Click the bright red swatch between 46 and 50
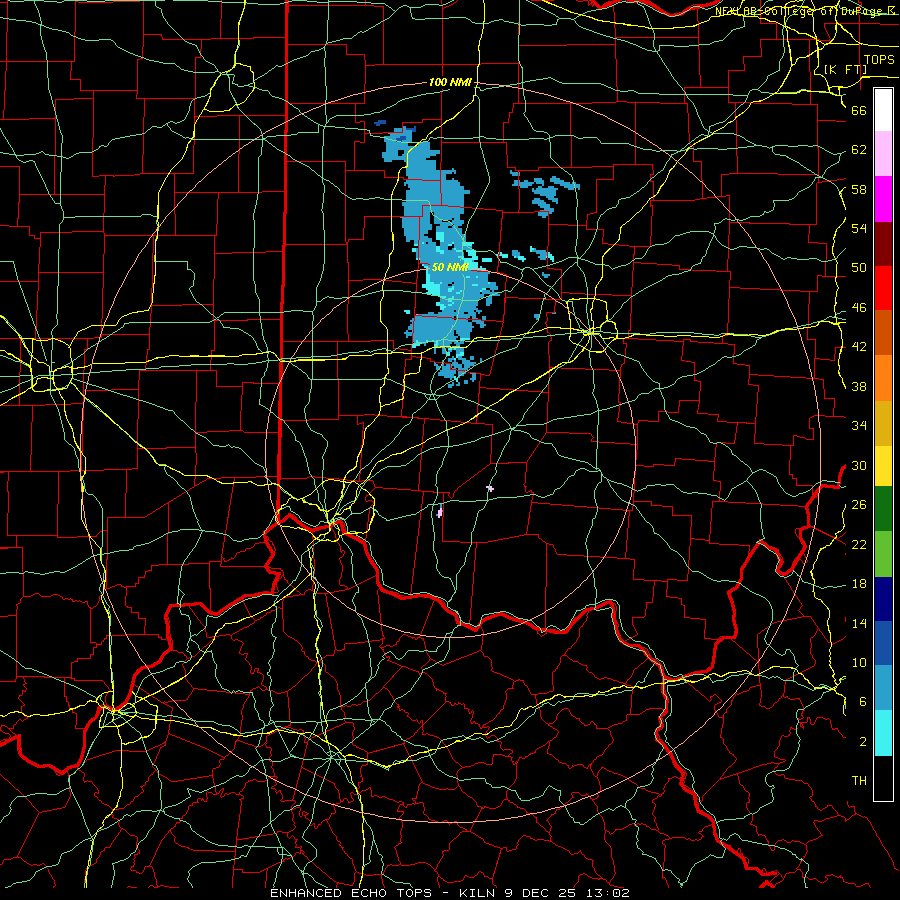900x900 pixels. point(883,288)
